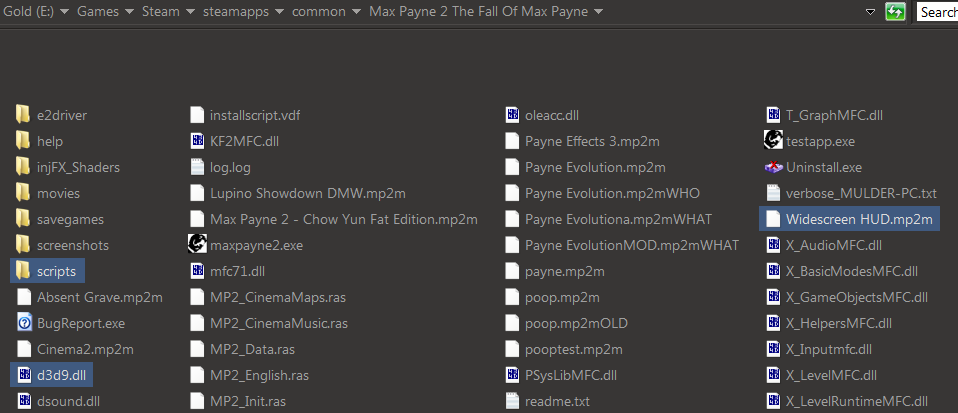Click the installscript.vdf file icon
This screenshot has height=413, width=958.
(x=198, y=115)
